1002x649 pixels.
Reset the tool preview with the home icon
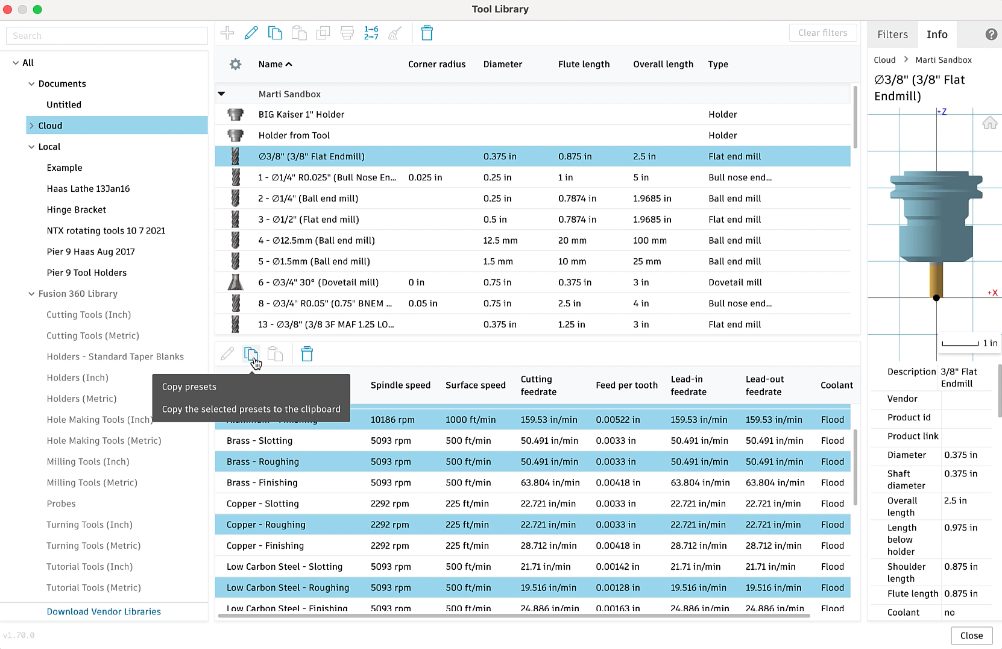(x=989, y=123)
